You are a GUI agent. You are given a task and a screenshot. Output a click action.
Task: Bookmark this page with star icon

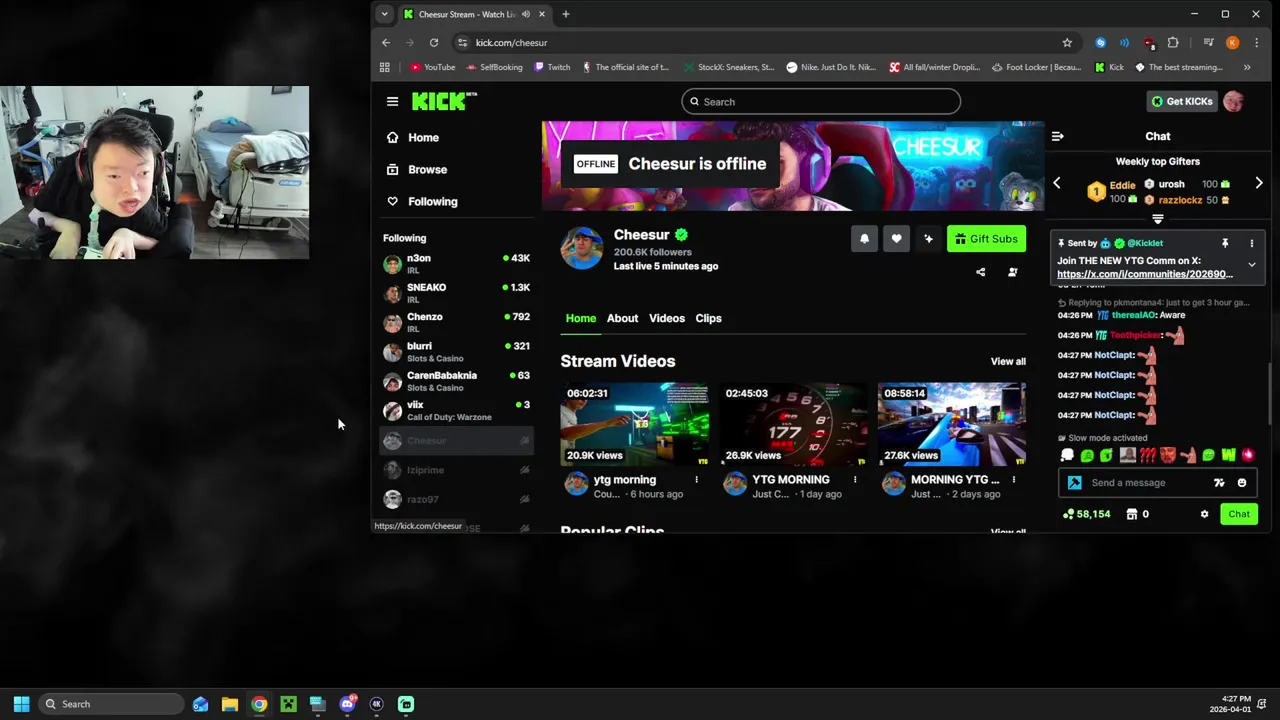(x=1067, y=43)
